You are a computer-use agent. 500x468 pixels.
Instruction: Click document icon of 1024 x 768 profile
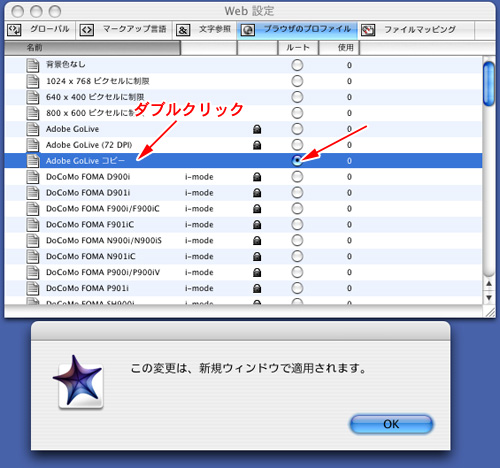point(33,81)
